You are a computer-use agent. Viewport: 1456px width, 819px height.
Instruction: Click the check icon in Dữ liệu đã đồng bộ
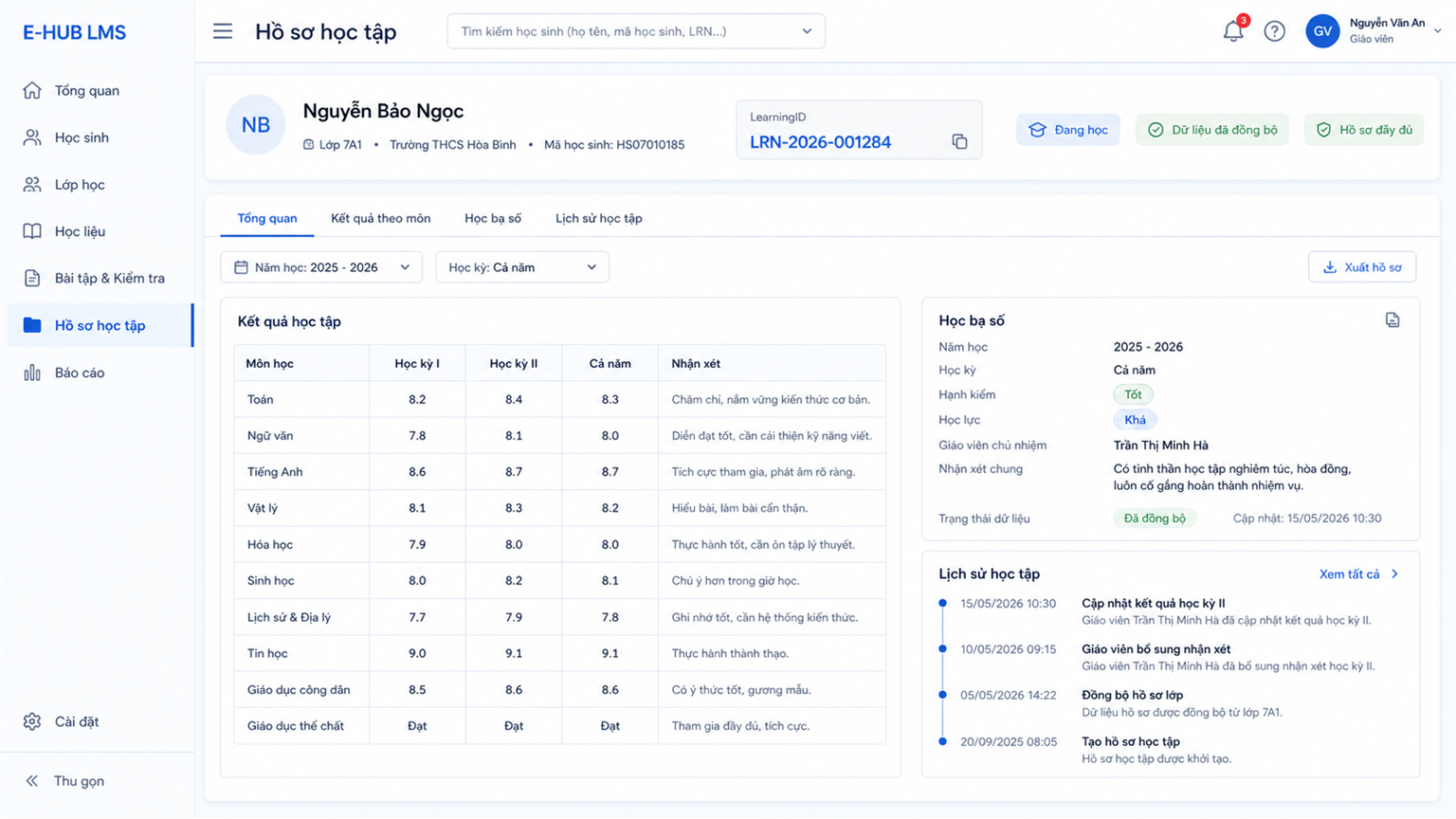pos(1156,130)
